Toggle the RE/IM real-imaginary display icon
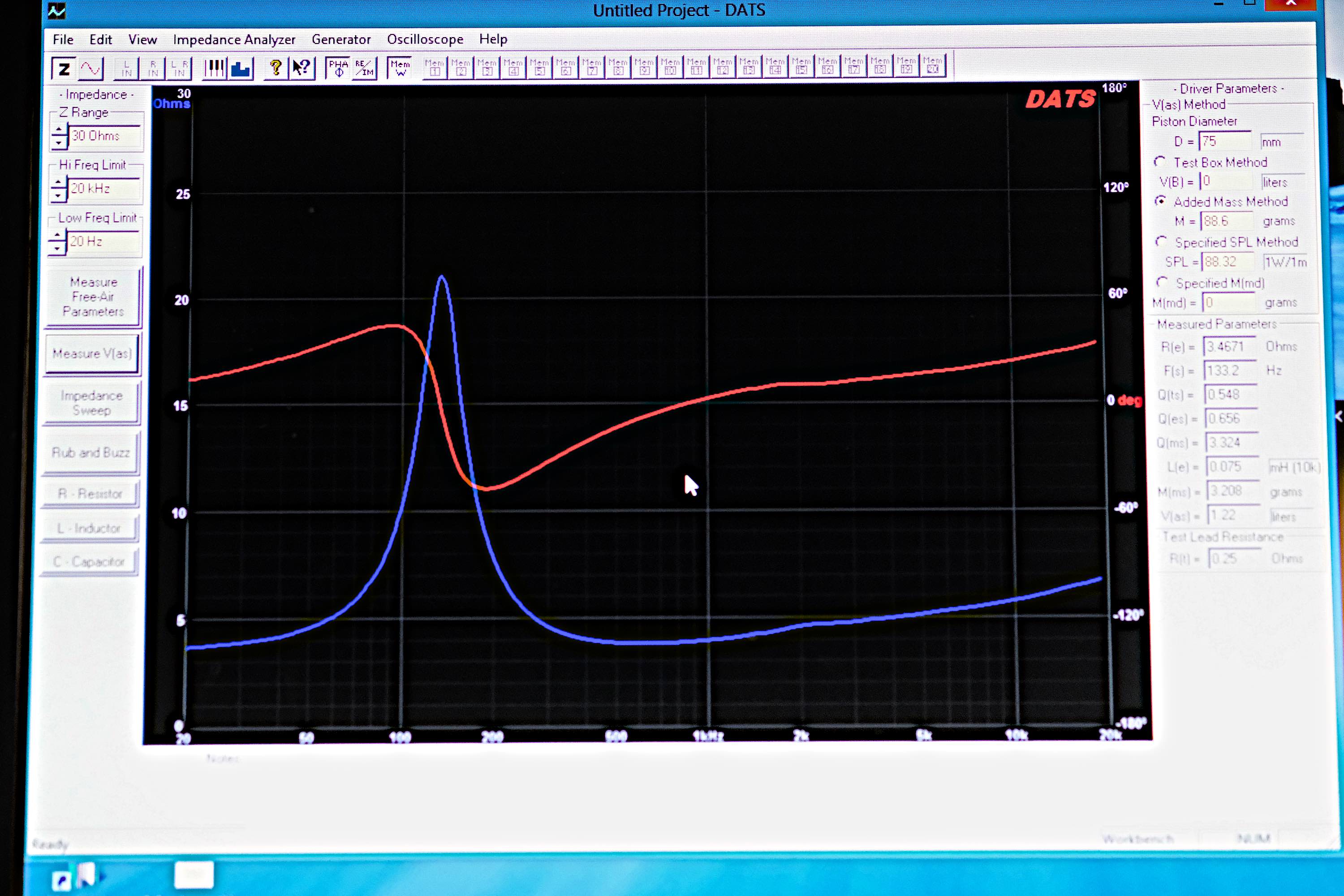Viewport: 1344px width, 896px height. pos(364,69)
